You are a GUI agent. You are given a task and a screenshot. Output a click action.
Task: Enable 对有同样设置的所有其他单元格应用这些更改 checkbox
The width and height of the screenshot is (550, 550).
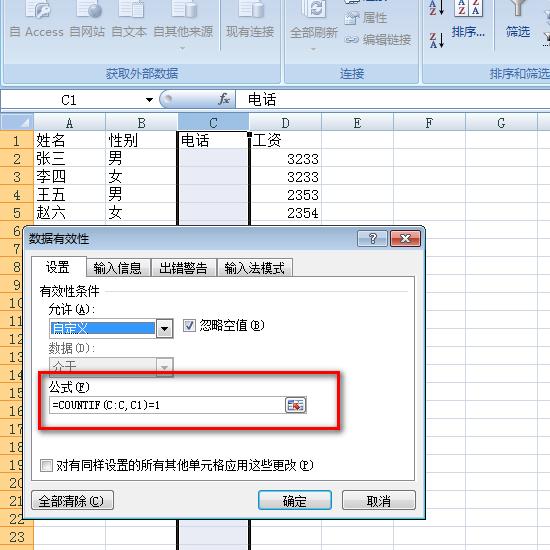coord(46,465)
